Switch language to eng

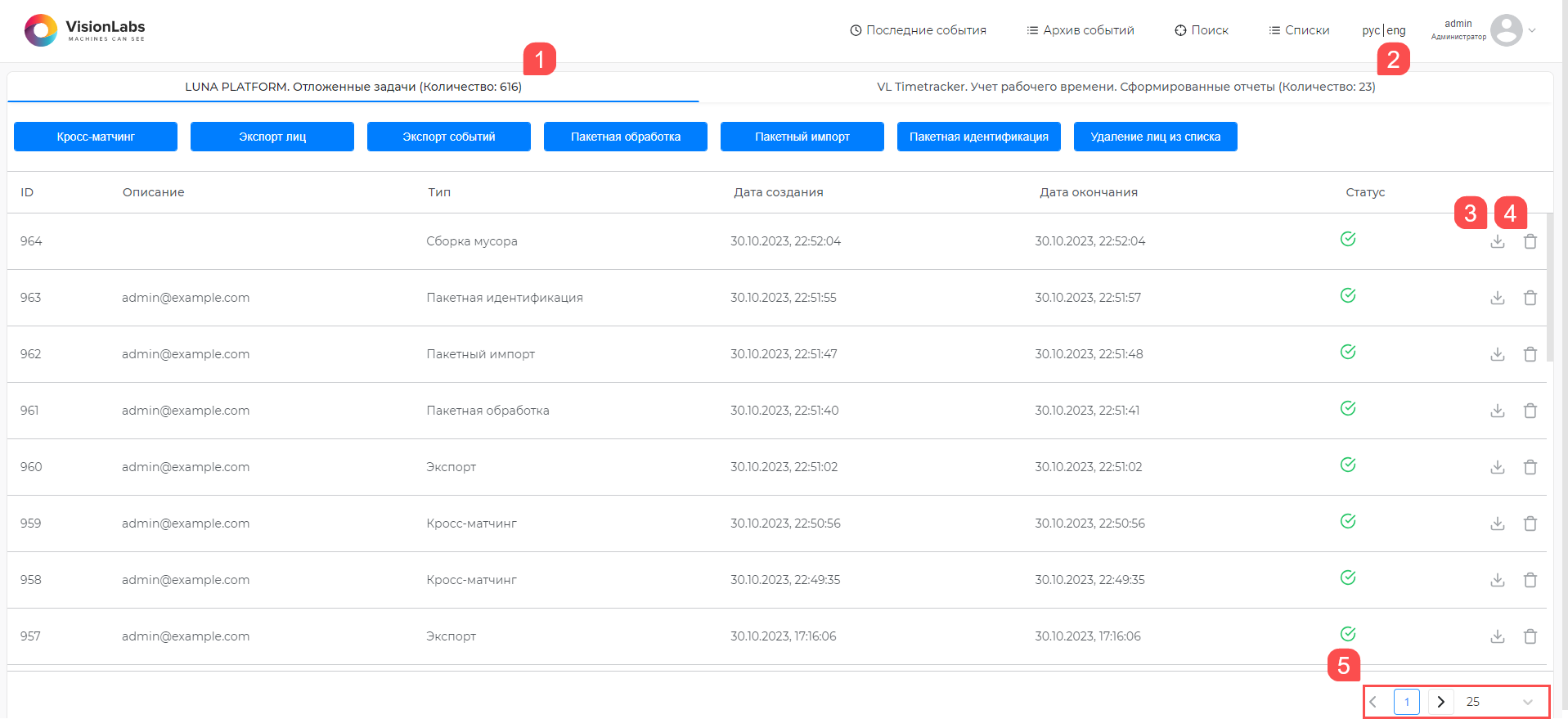point(1396,30)
